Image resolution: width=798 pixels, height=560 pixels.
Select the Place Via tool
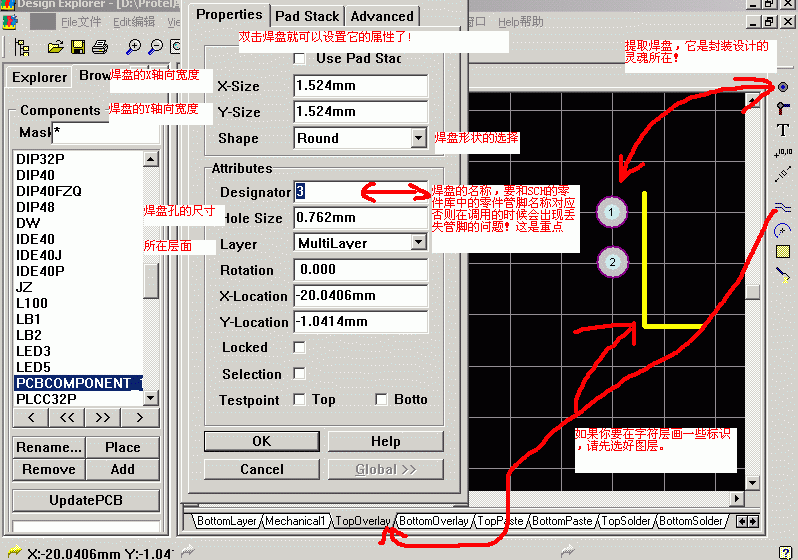783,108
